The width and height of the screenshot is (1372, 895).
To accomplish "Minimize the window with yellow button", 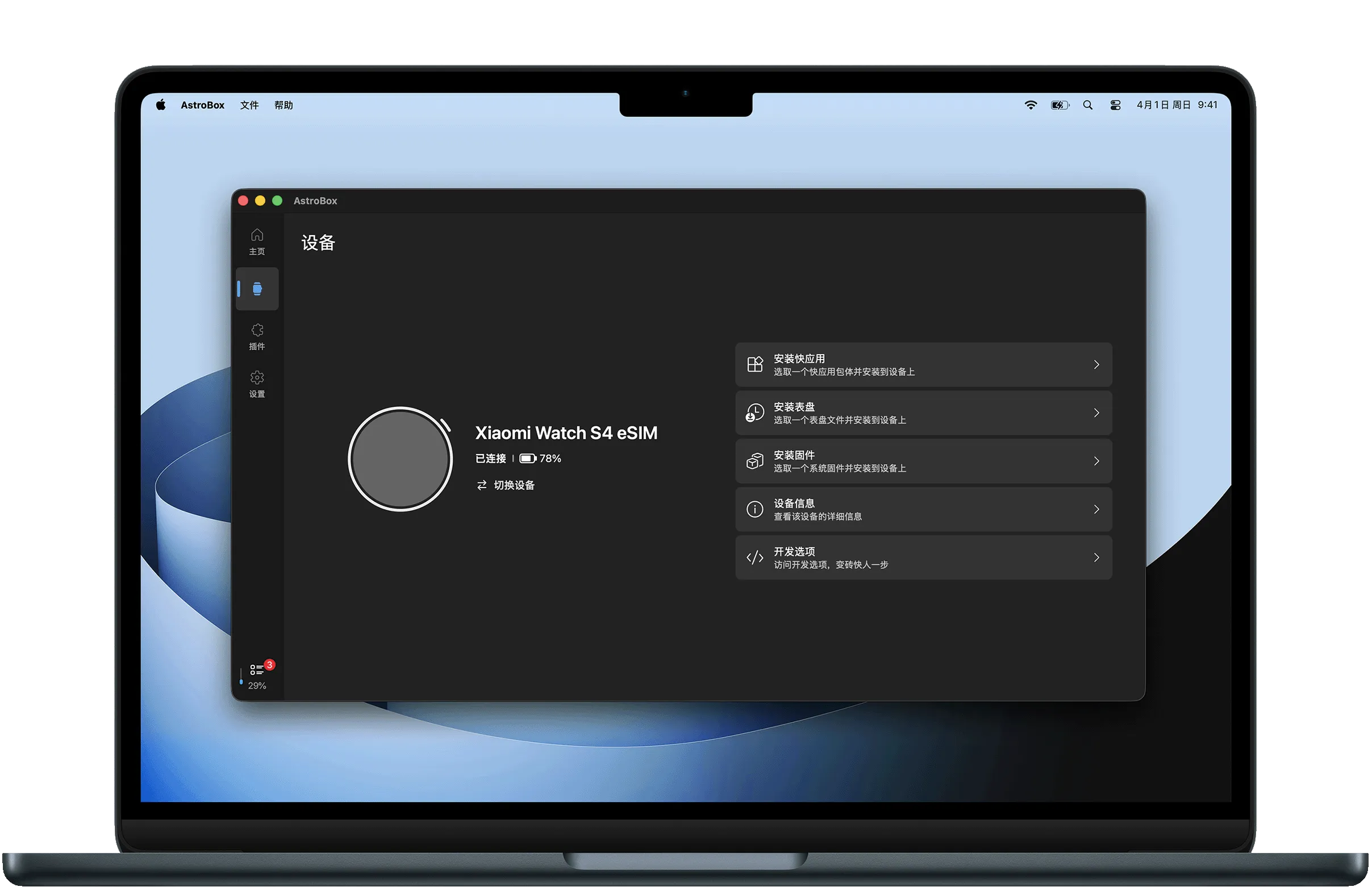I will click(260, 201).
